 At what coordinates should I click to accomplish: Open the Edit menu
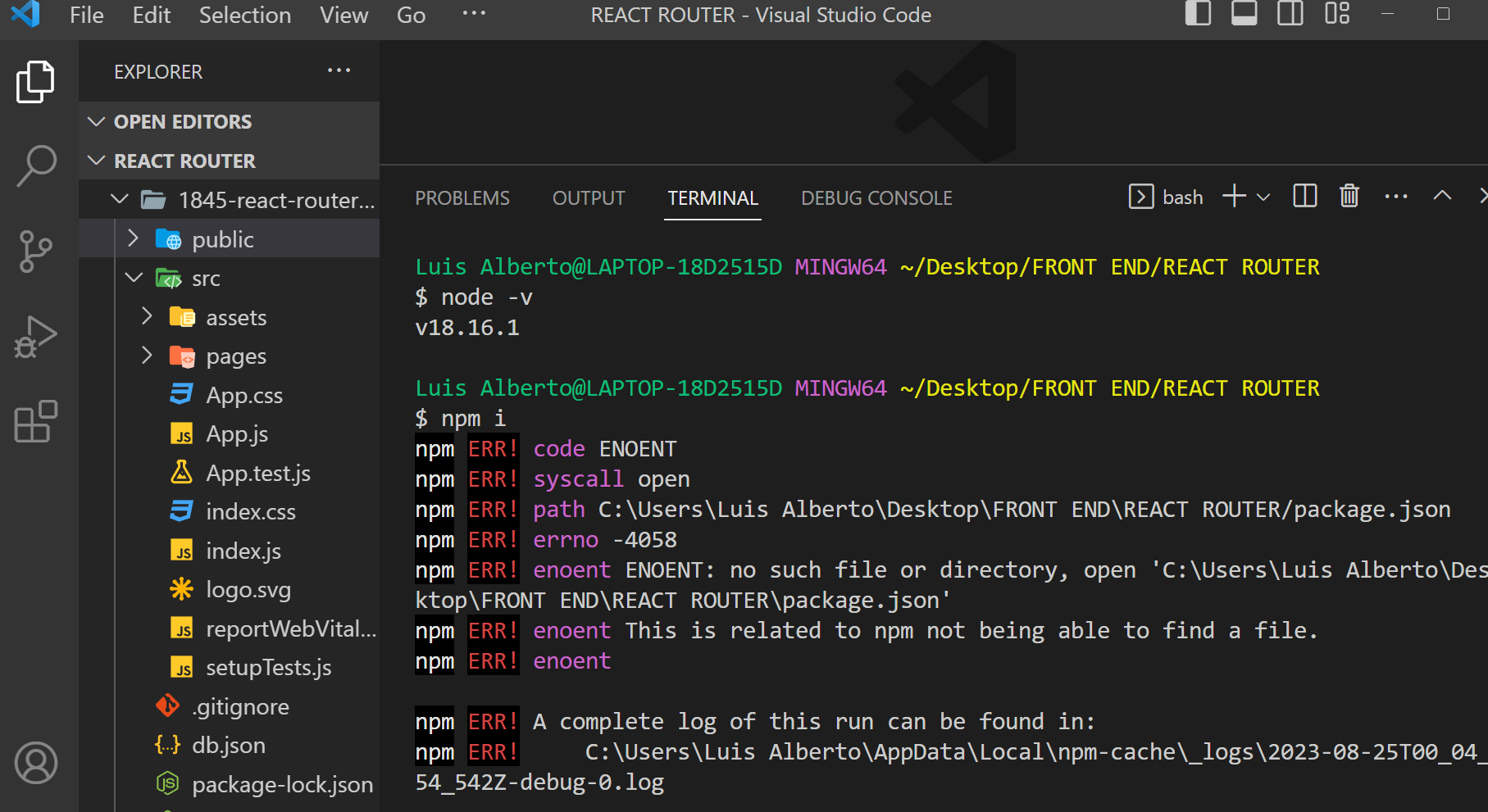click(x=152, y=16)
